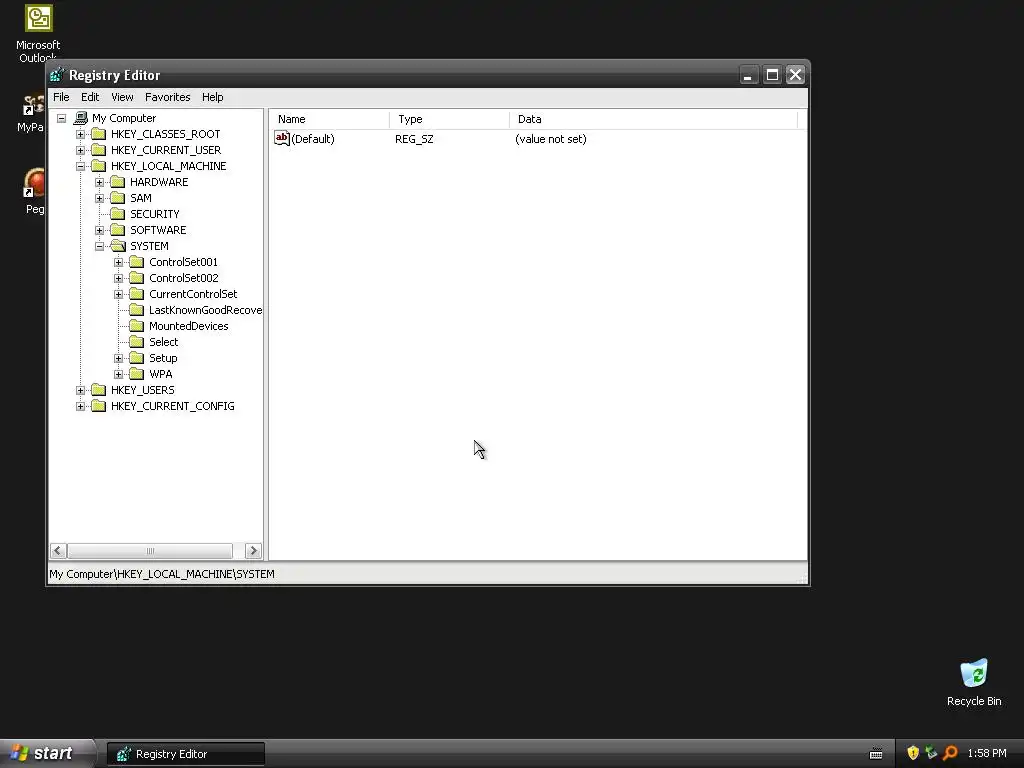Viewport: 1024px width, 768px height.
Task: Click the Registry Editor title bar icon
Action: [57, 75]
